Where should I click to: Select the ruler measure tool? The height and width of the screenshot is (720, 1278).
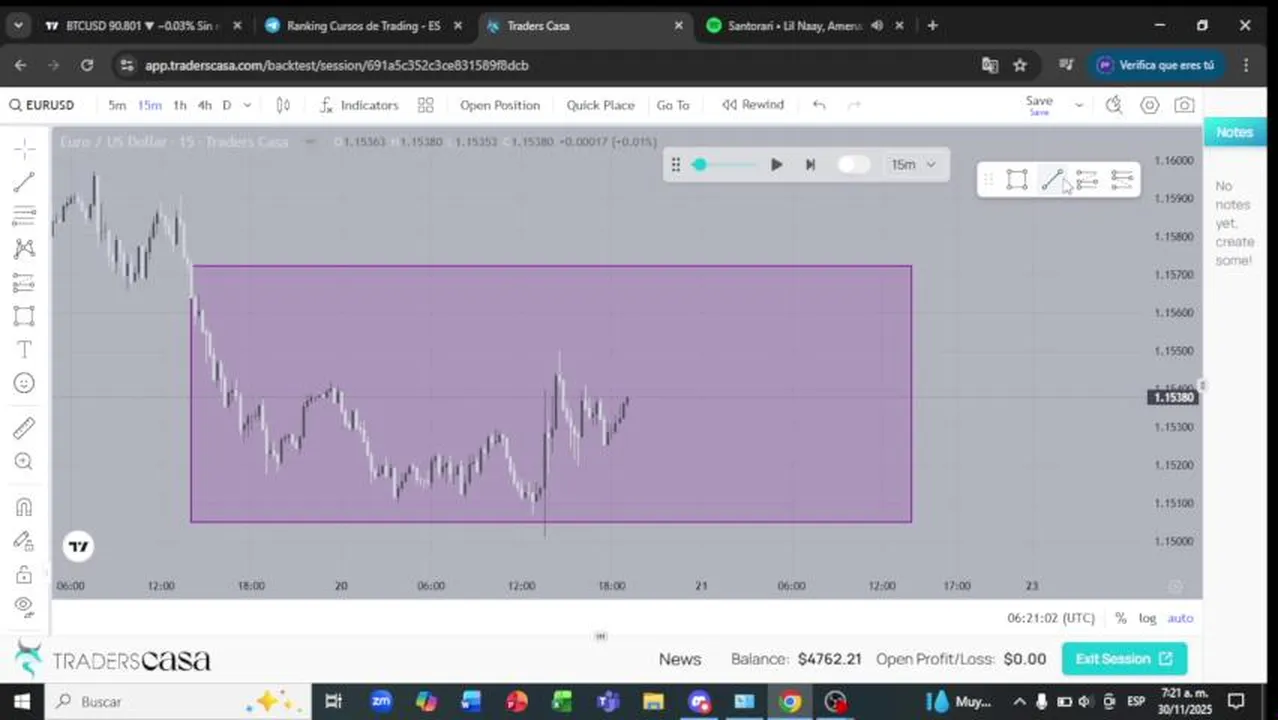pos(25,428)
